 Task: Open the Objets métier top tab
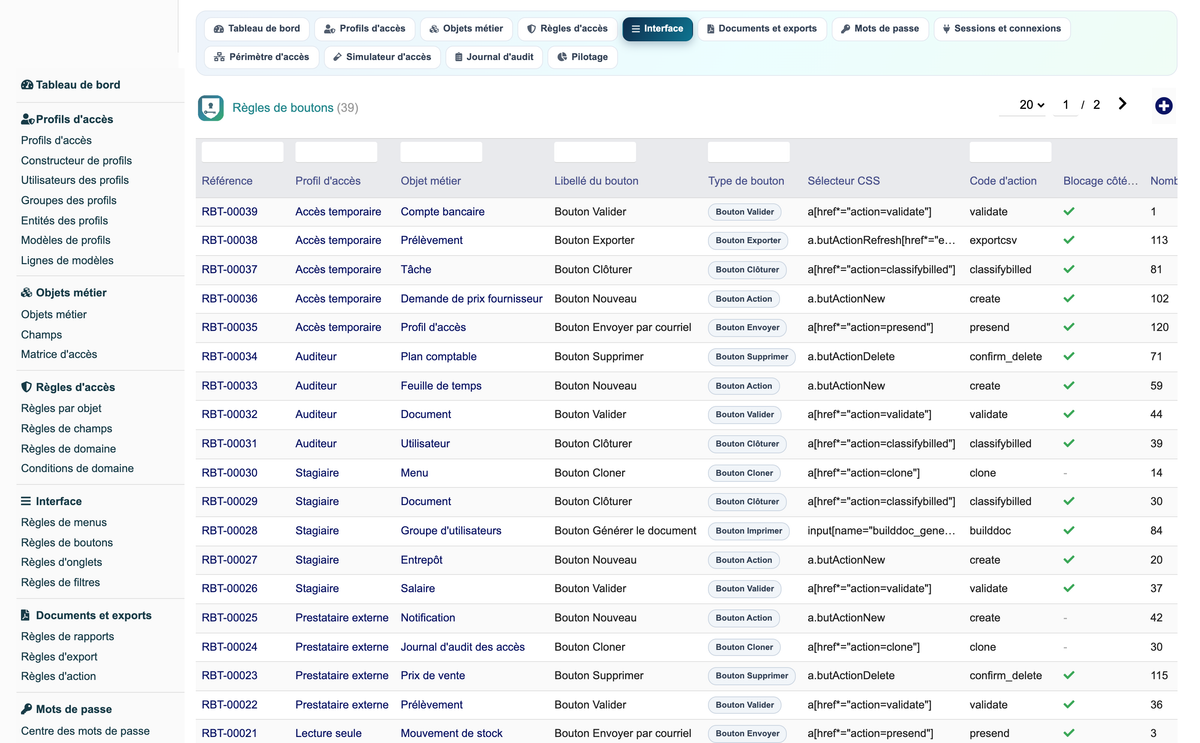pos(466,29)
